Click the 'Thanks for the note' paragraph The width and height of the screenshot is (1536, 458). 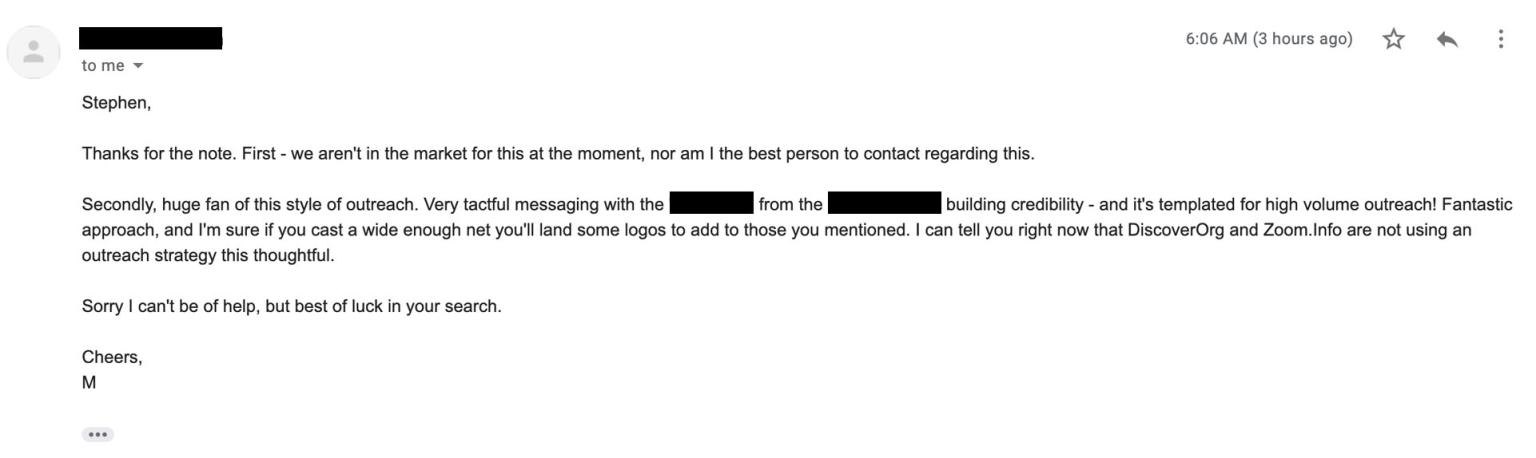(560, 154)
